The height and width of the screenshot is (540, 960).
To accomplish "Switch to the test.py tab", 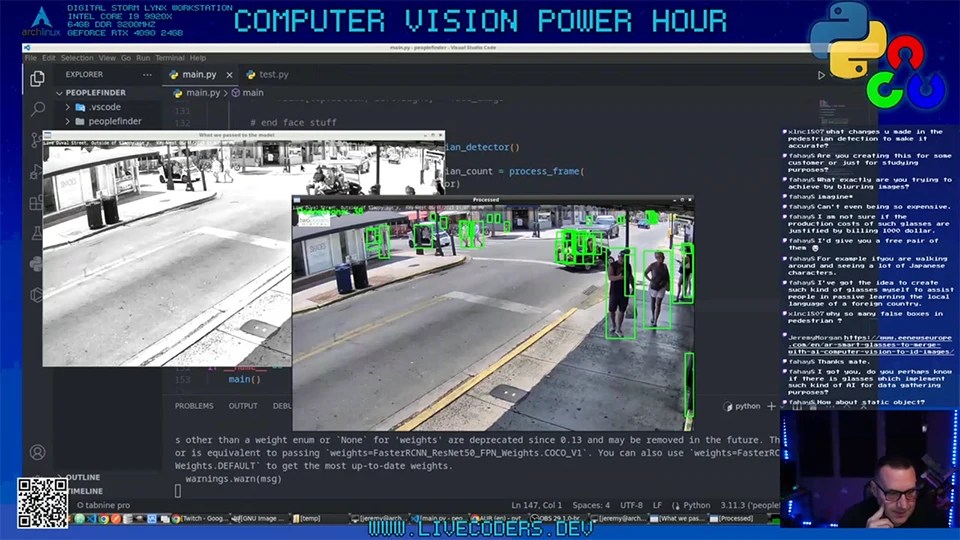I will point(267,75).
